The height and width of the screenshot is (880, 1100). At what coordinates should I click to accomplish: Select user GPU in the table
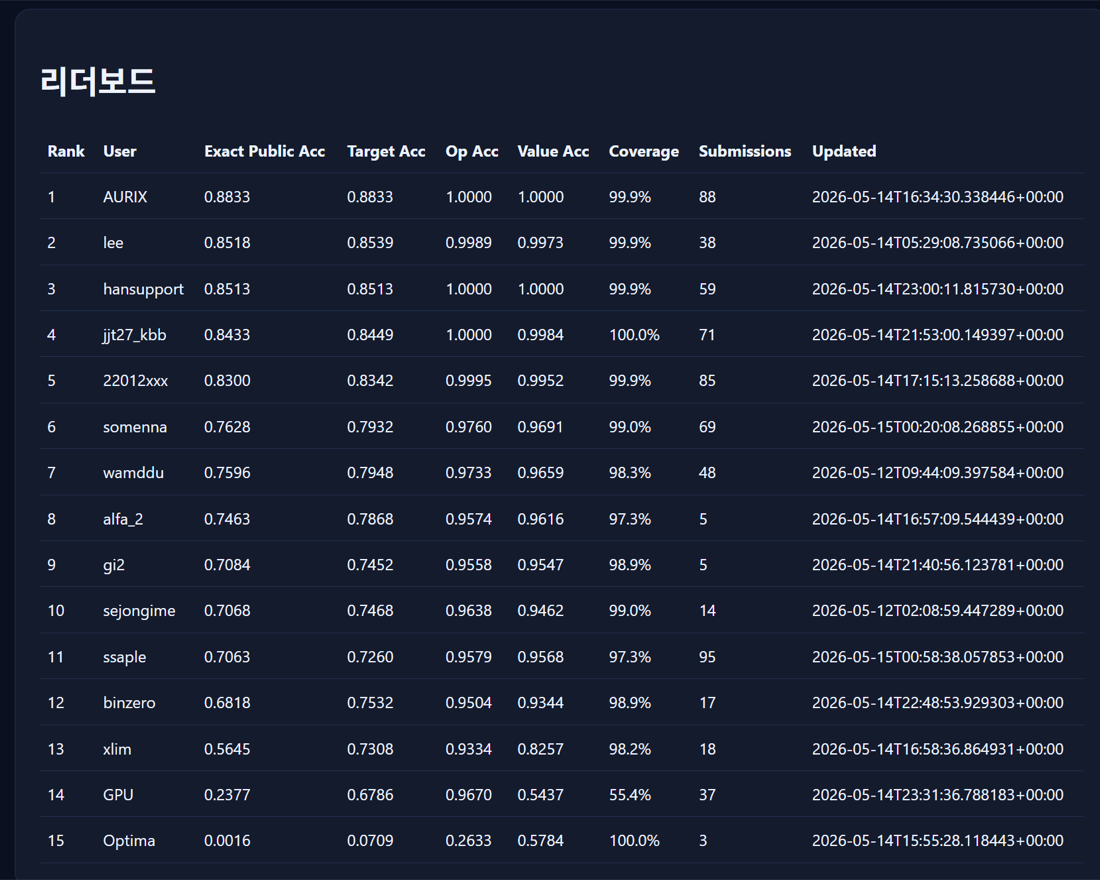tap(118, 795)
